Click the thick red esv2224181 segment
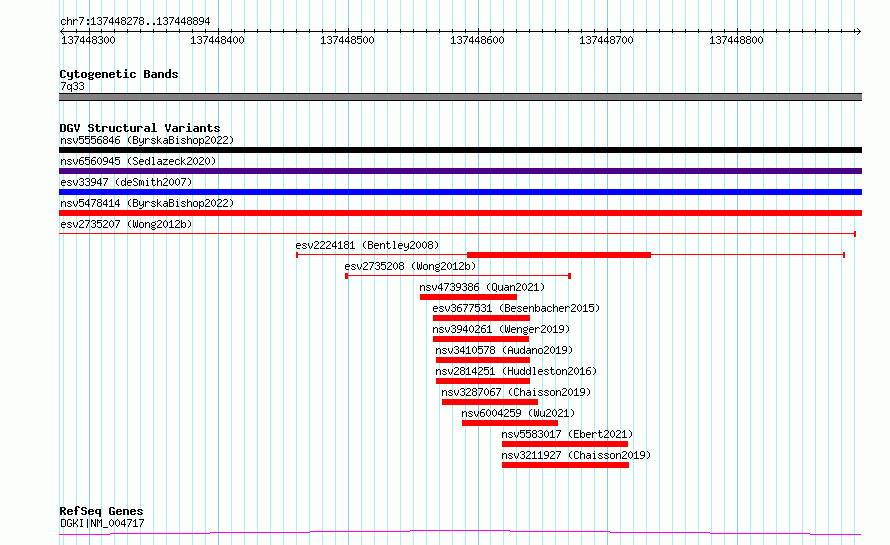Viewport: 890px width, 545px height. coord(559,255)
